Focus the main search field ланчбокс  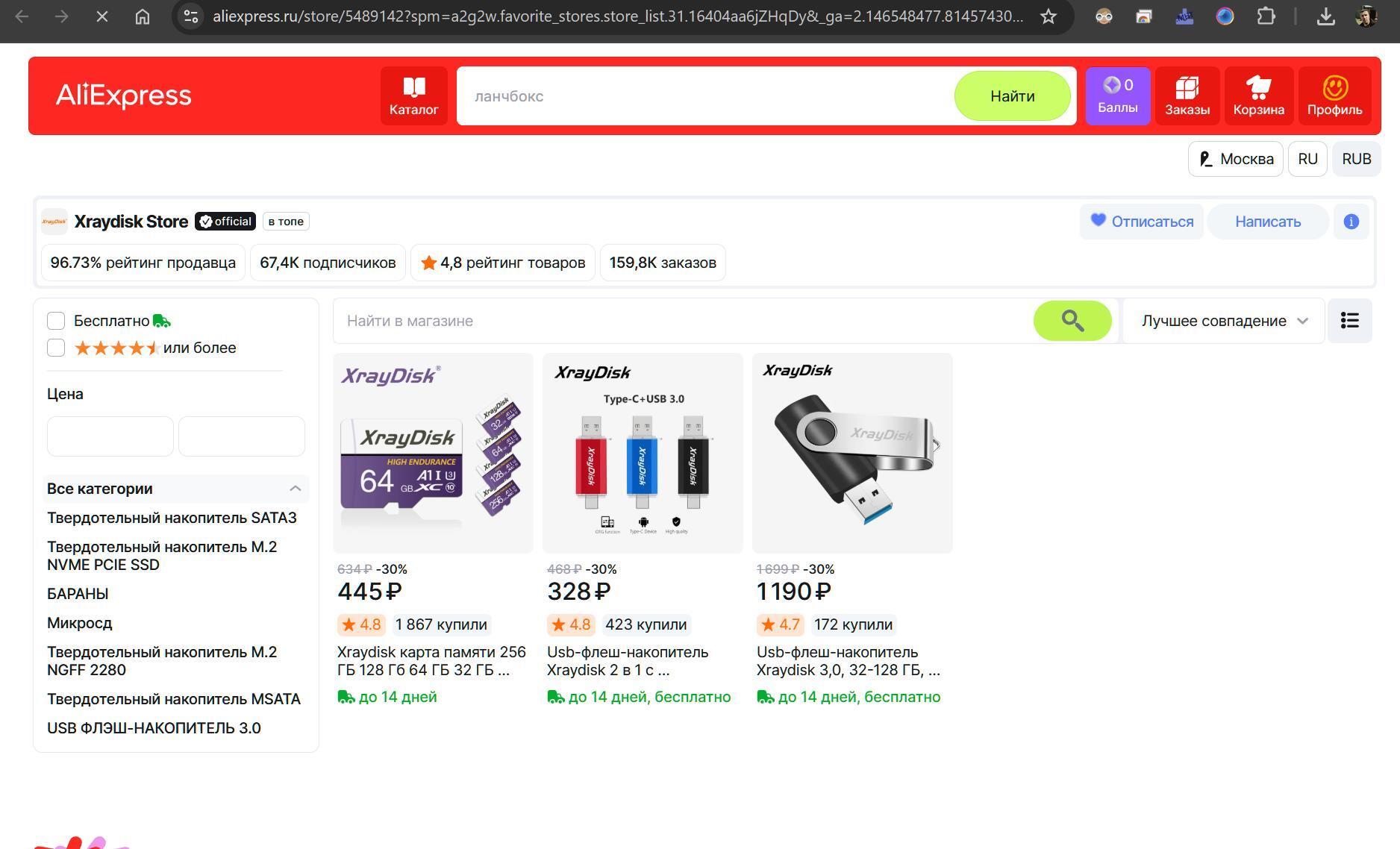pos(705,96)
